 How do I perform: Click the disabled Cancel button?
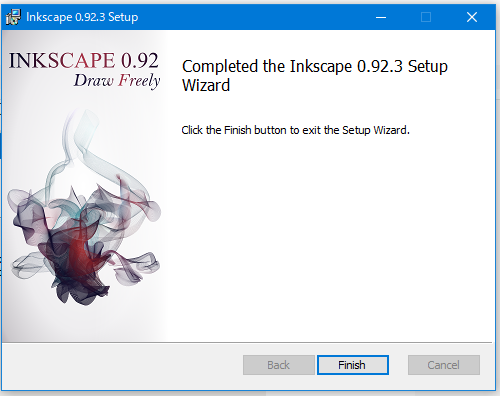click(444, 365)
